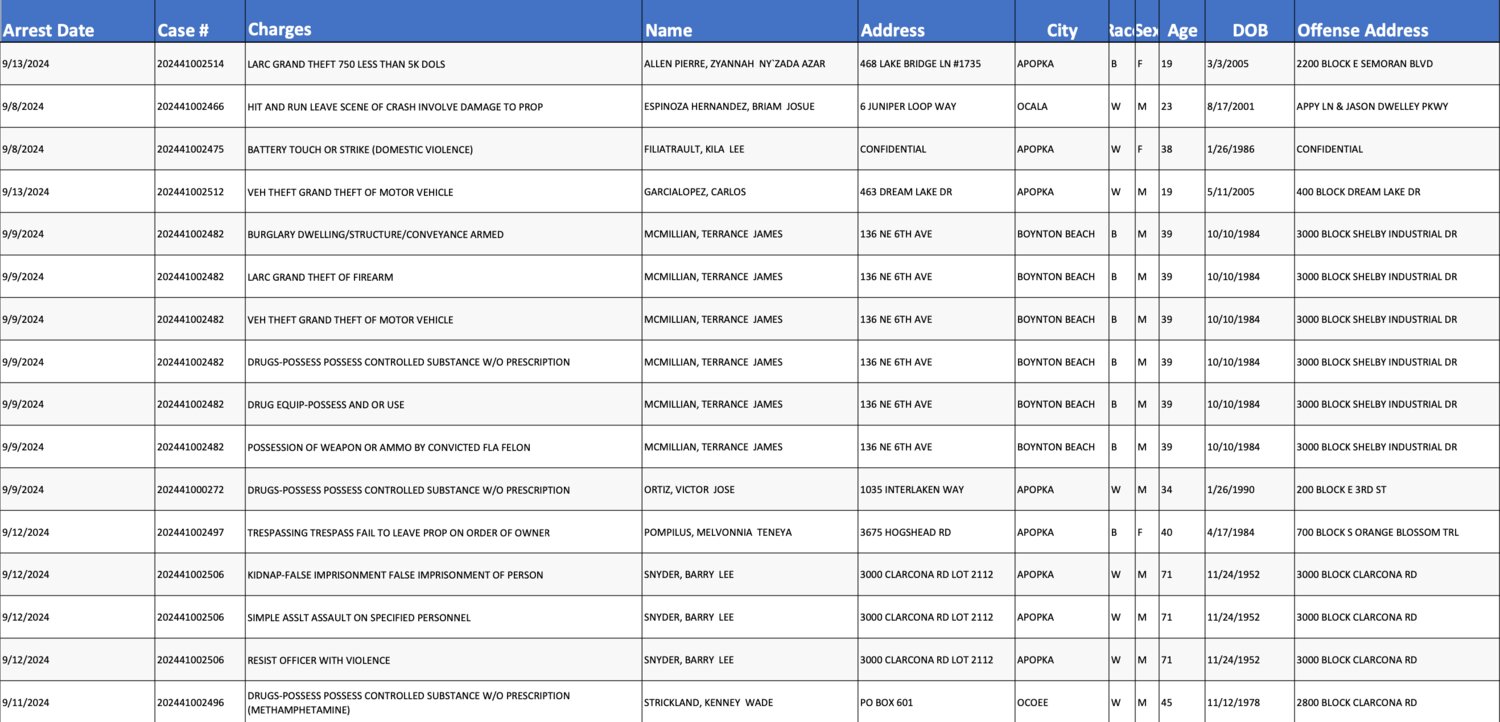This screenshot has width=1500, height=722.
Task: Select BATTERY TOUCH OR STRIKE (DOMESTIC VIOLENCE) cell
Action: [443, 149]
